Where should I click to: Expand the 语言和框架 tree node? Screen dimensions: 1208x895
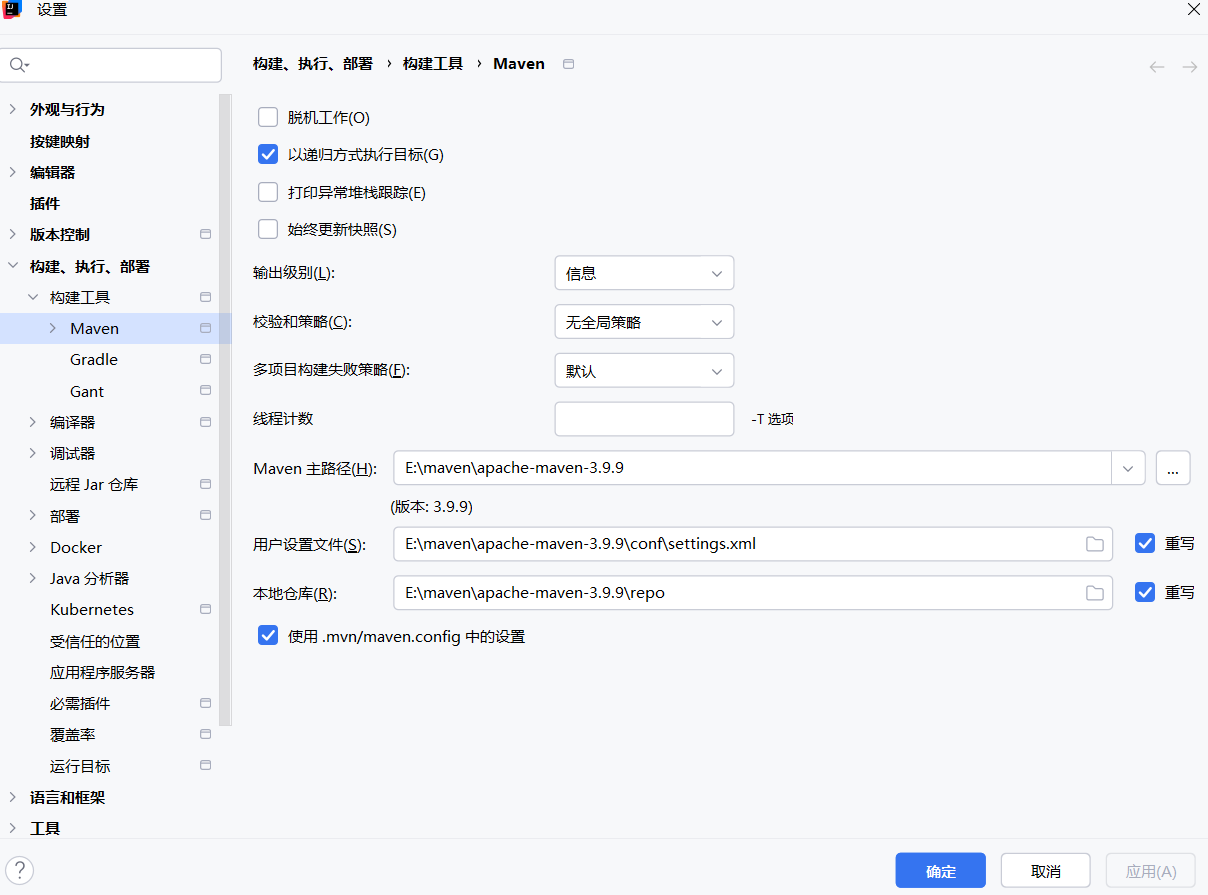[12, 797]
